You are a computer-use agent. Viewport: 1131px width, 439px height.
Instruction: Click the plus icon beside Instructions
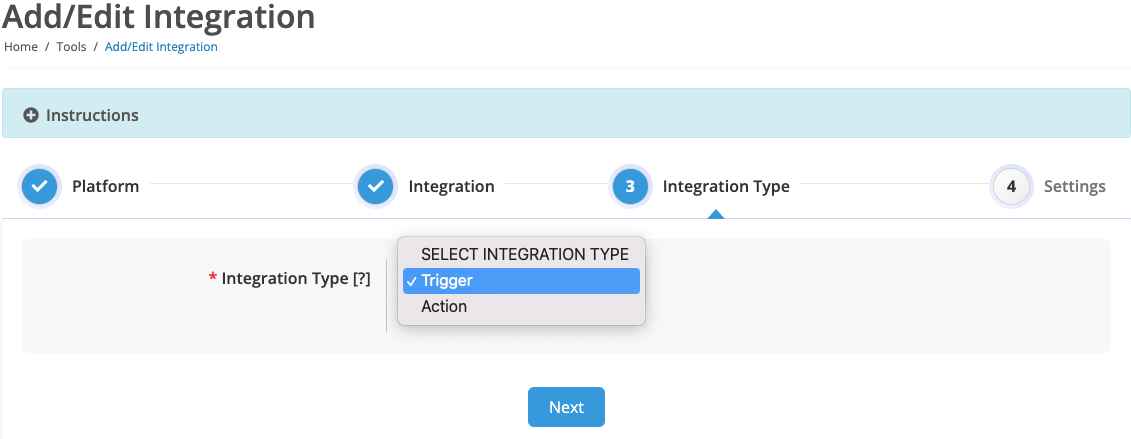tap(30, 115)
